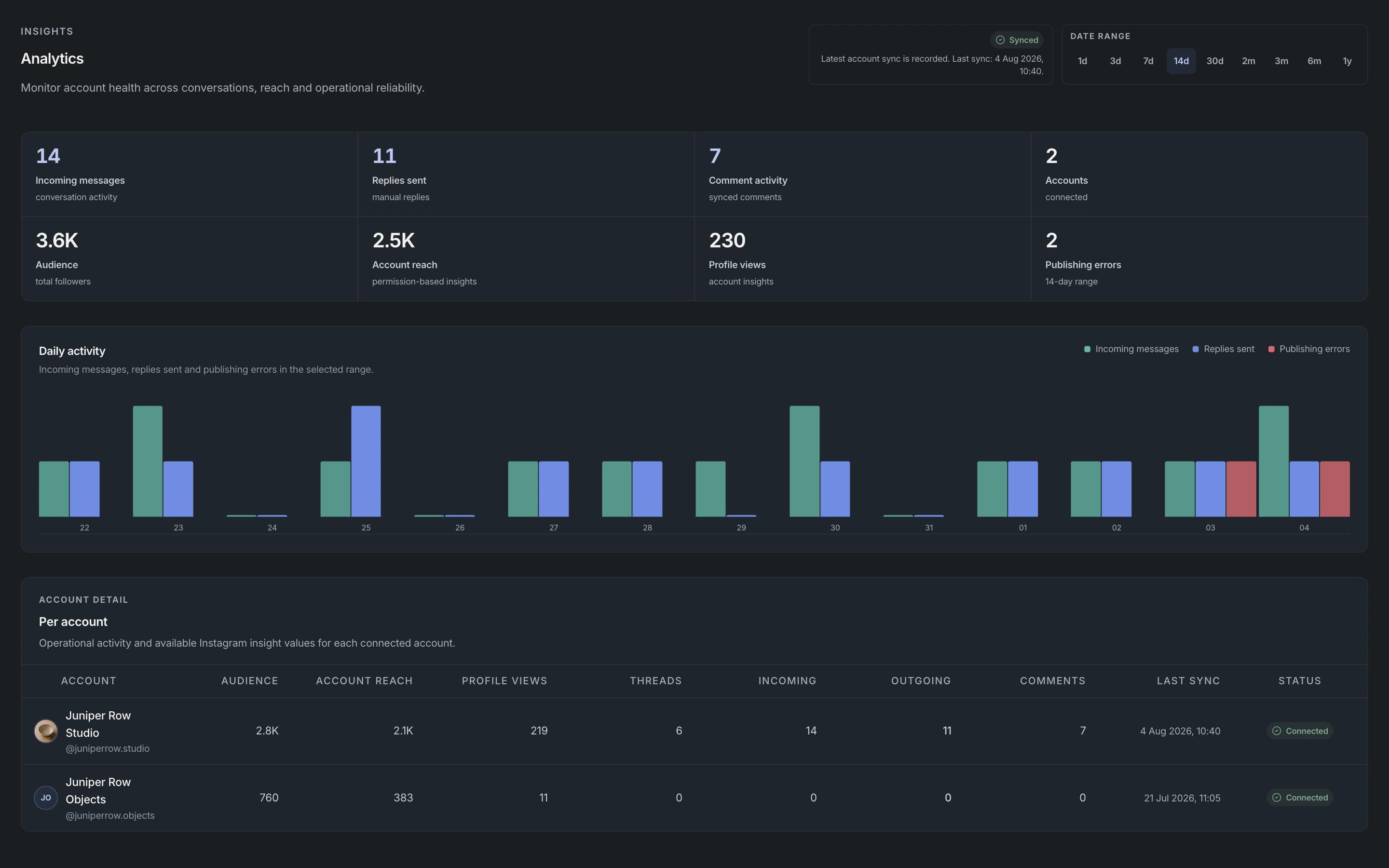Image resolution: width=1389 pixels, height=868 pixels.
Task: Open the Comment activity stat card
Action: pos(863,175)
